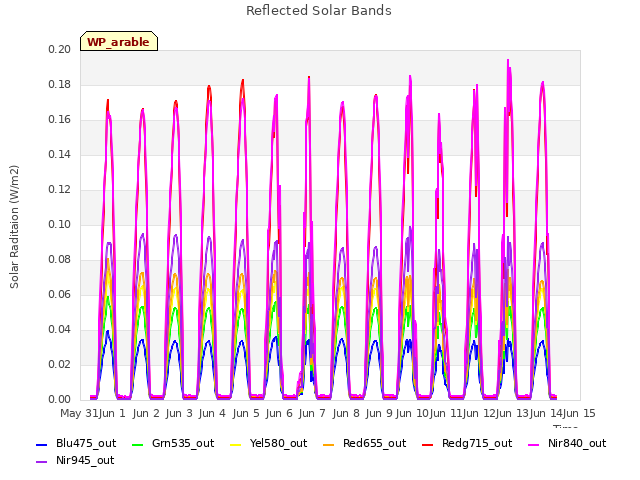The width and height of the screenshot is (640, 480).
Task: Click the tallest Nir840 peak on Jun 13
Action: point(508,61)
